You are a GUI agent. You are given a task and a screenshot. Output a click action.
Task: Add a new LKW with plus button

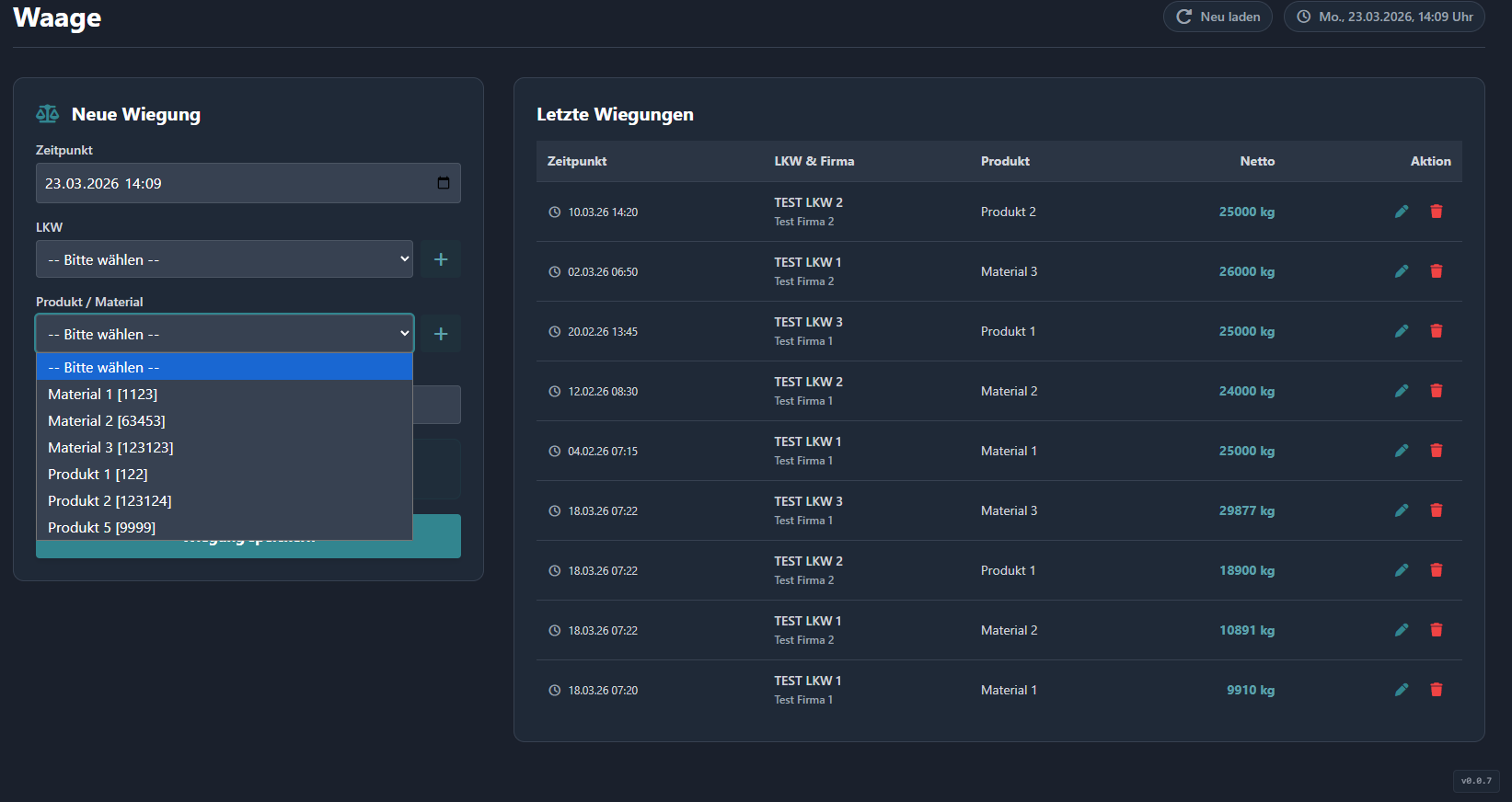[x=441, y=259]
